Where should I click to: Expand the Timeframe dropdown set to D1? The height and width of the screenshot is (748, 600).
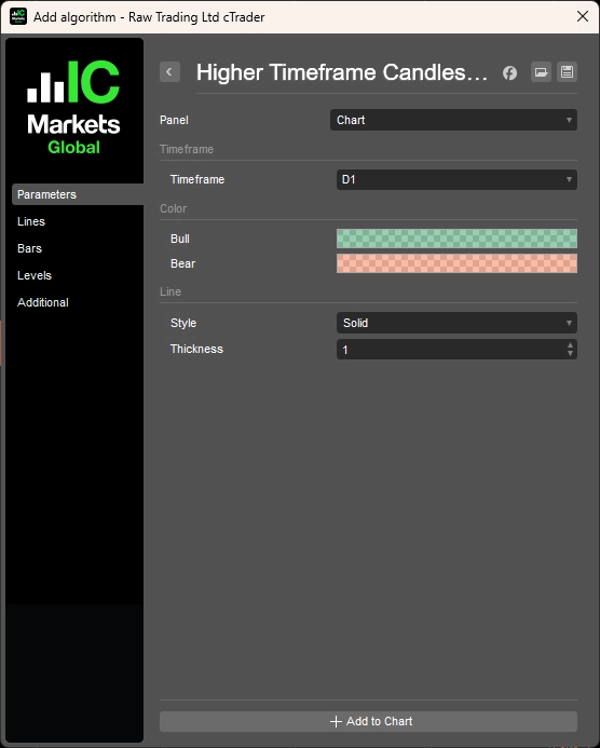click(x=456, y=180)
